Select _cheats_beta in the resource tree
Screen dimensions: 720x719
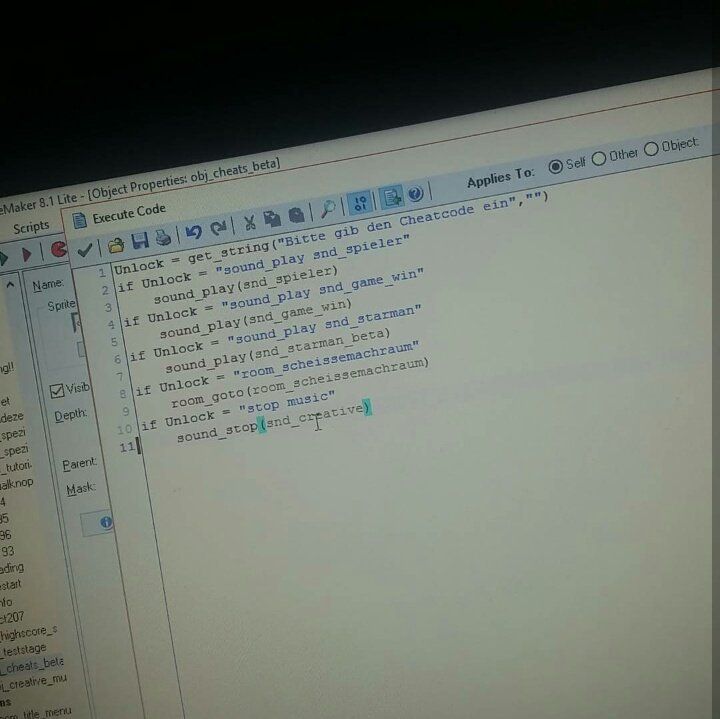[x=32, y=662]
